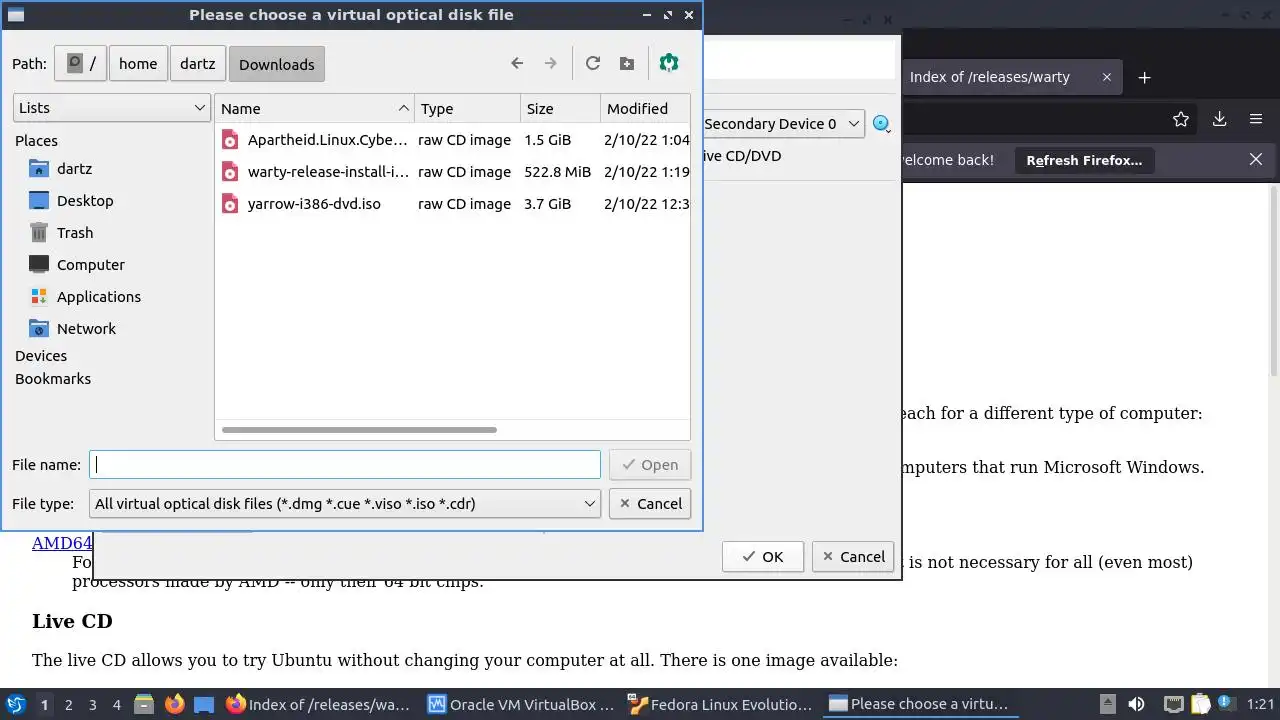
Task: Reload the folder listing
Action: [x=593, y=63]
